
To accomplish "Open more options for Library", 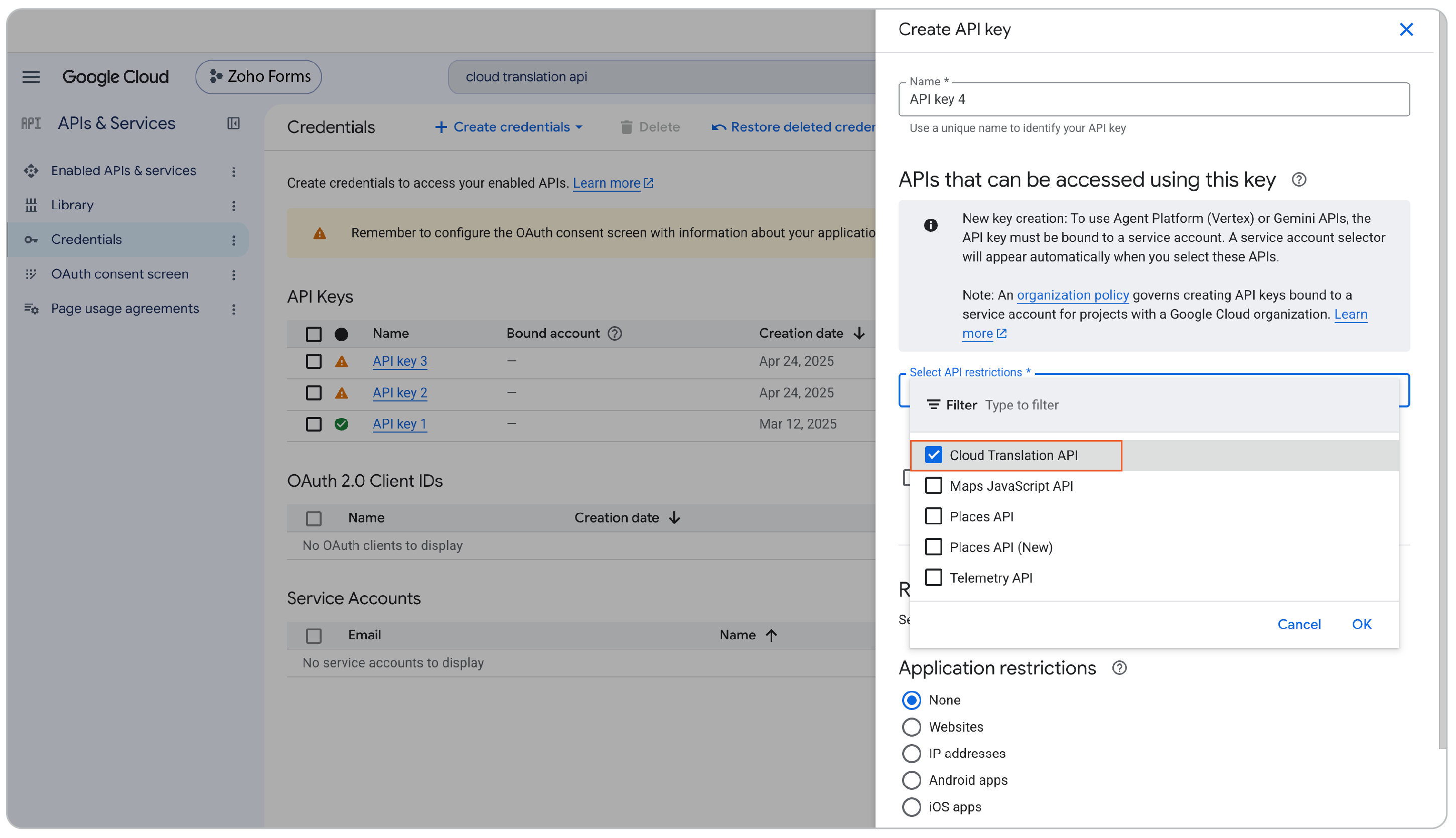I will tap(234, 205).
